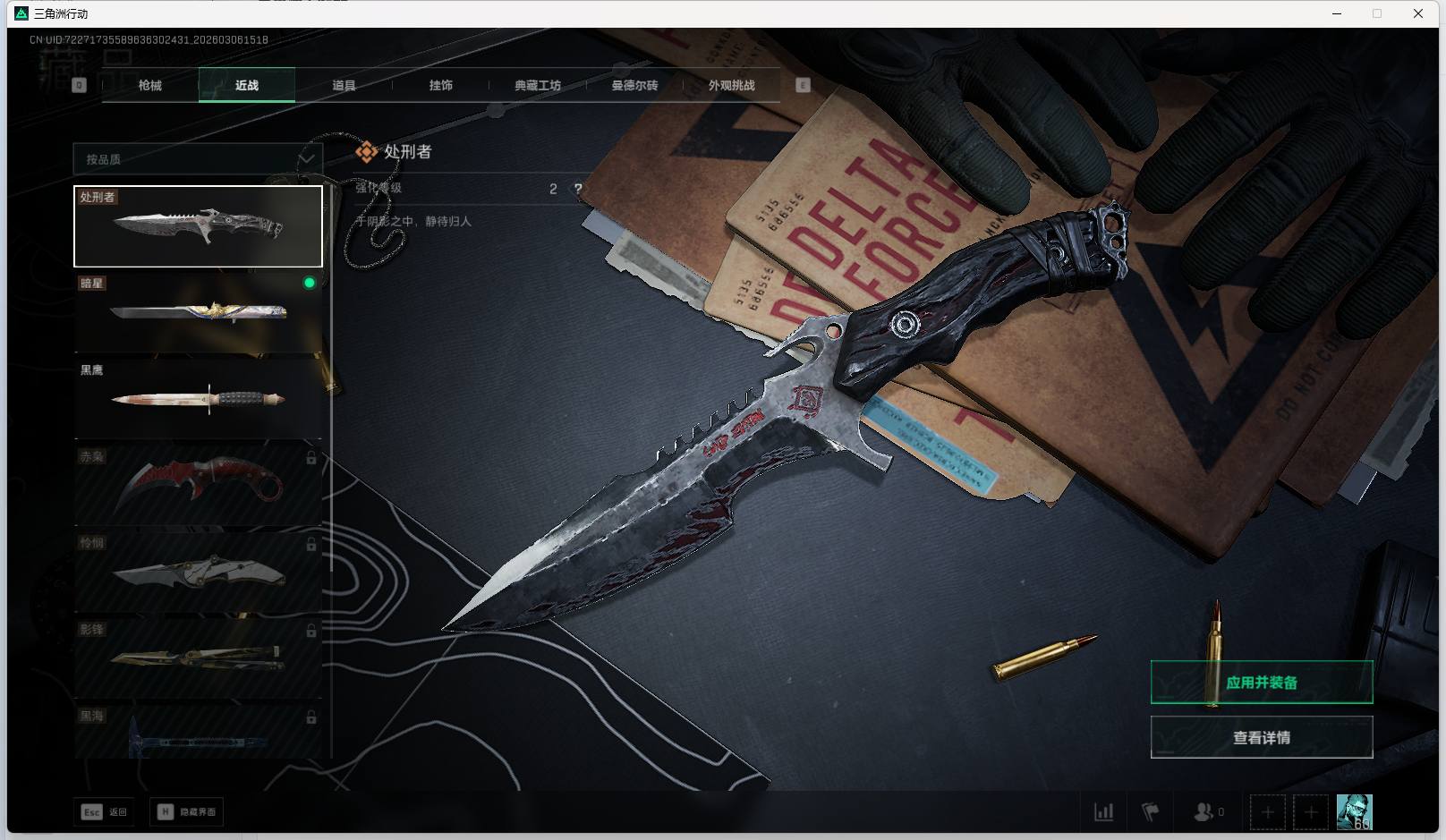
Task: Go to the 挂饰 tab
Action: (x=440, y=85)
